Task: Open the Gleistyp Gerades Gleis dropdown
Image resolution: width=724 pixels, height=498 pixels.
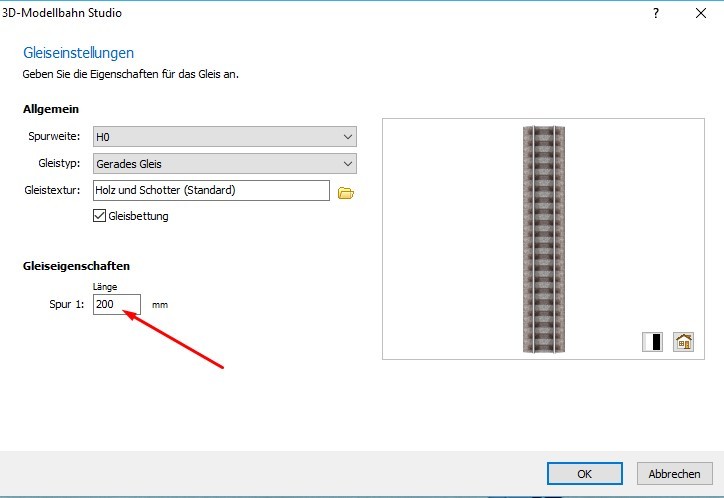Action: 225,163
